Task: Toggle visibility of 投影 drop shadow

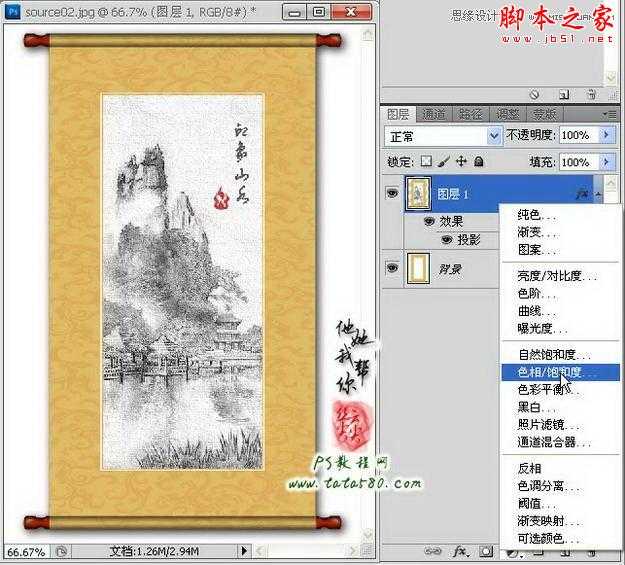Action: point(447,240)
